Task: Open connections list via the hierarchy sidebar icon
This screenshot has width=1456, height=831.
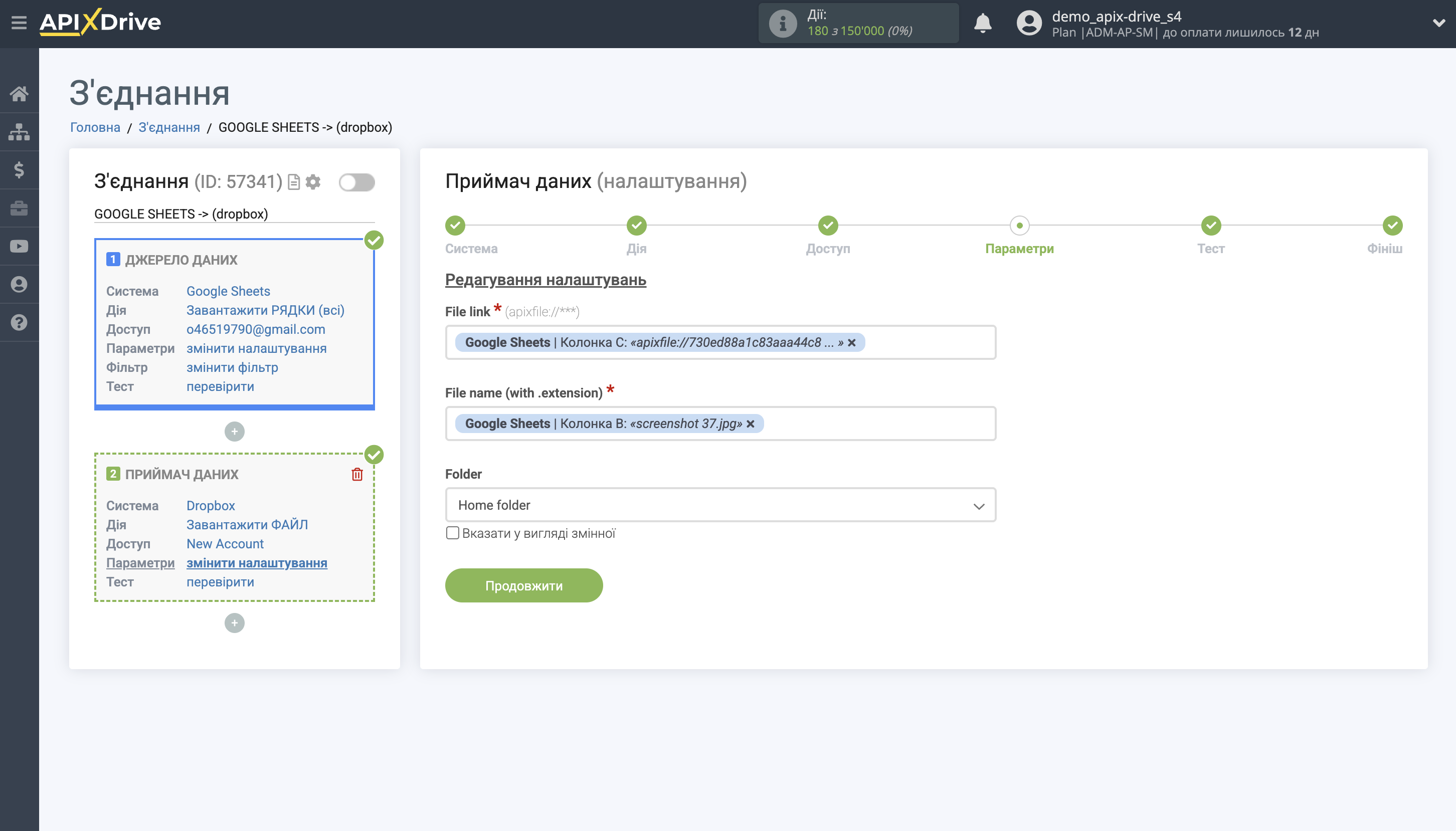Action: click(19, 131)
